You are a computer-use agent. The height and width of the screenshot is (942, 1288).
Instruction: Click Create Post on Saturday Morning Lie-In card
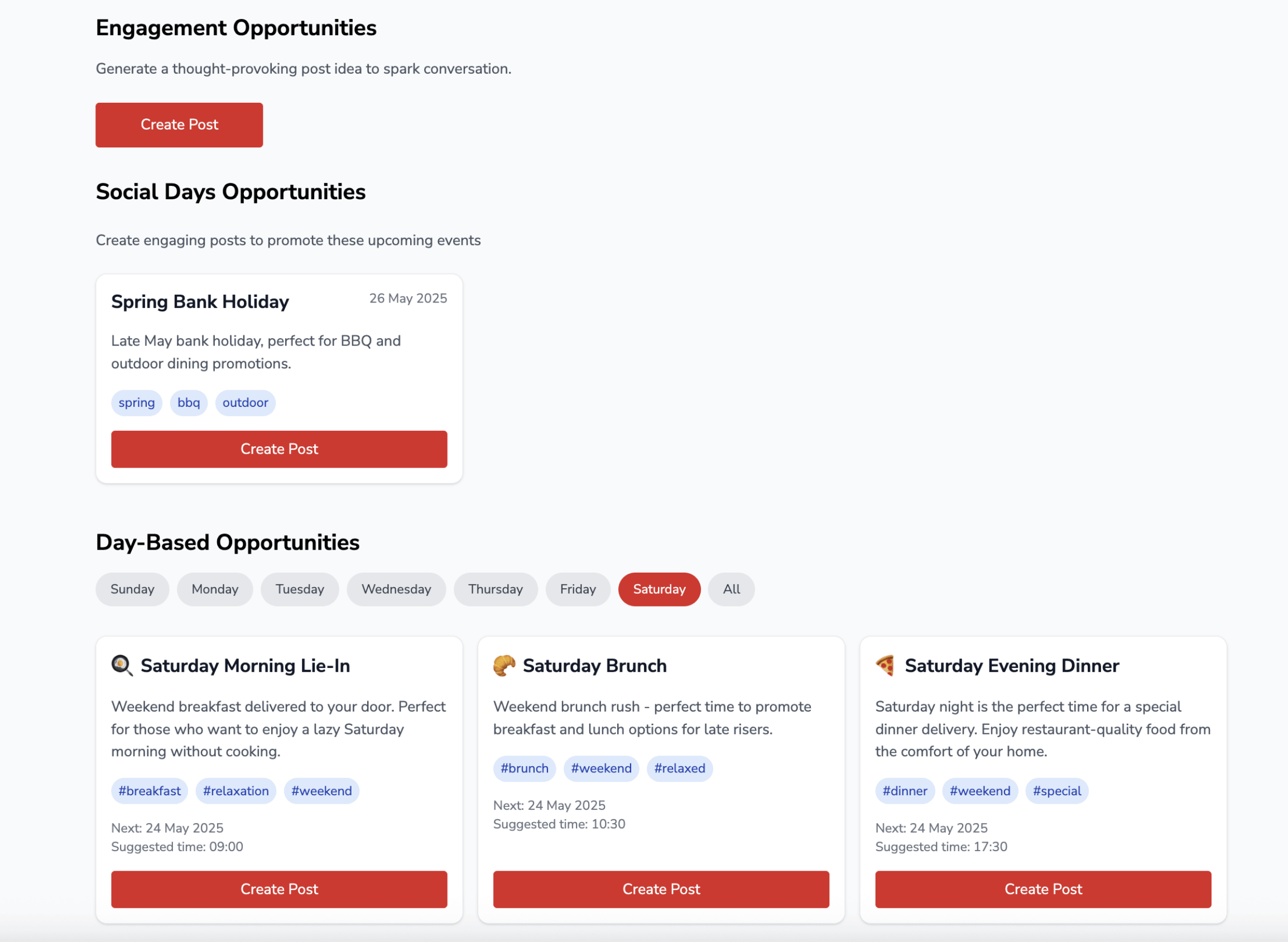pyautogui.click(x=279, y=889)
